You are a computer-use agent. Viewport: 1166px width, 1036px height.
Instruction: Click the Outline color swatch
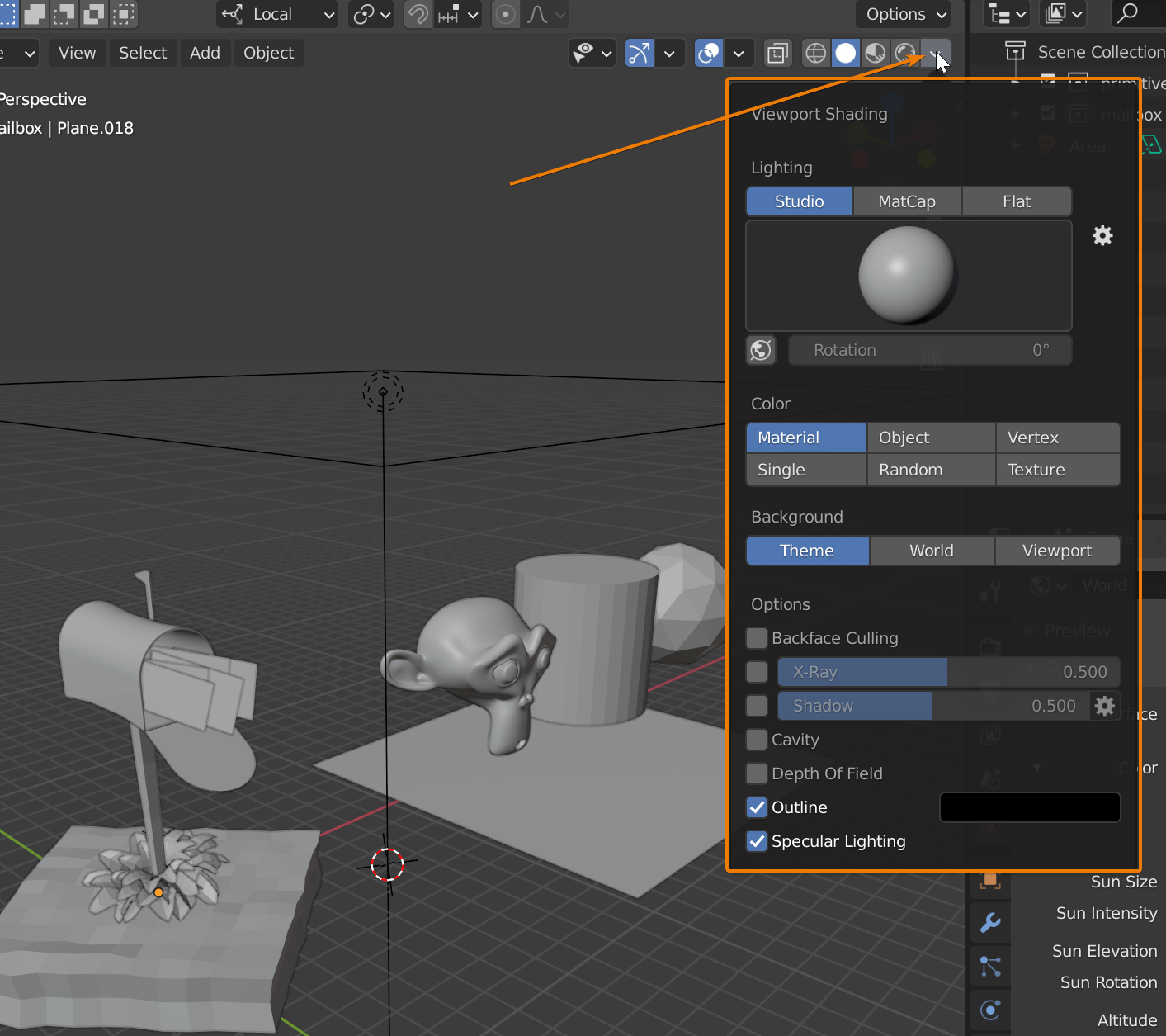pos(1030,807)
